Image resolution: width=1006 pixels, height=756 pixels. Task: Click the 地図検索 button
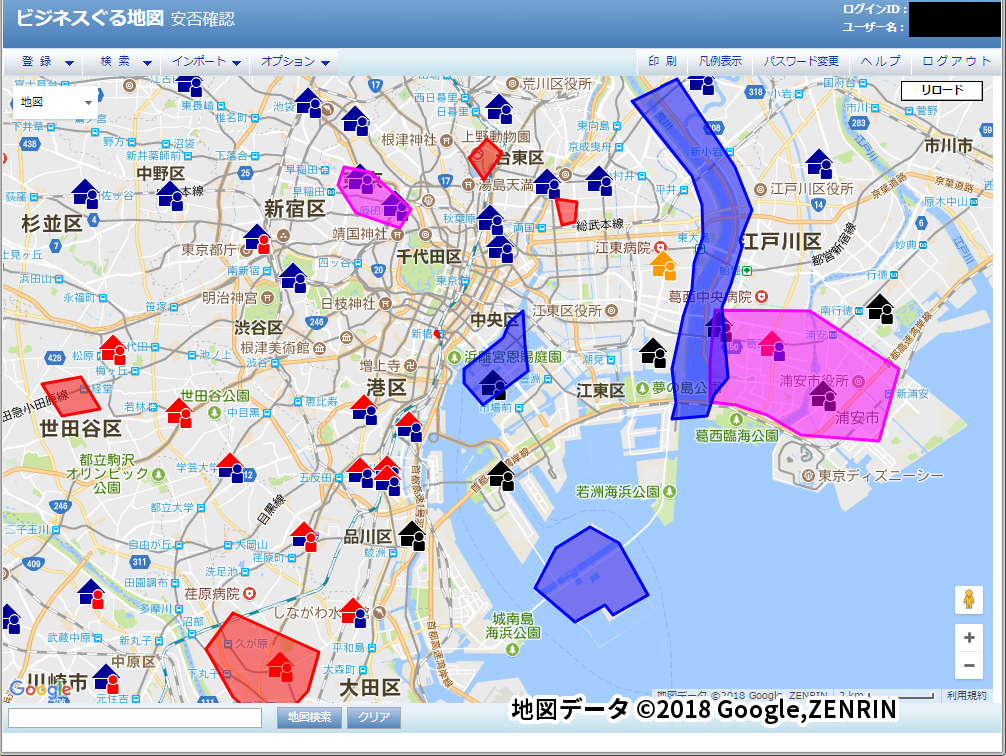point(309,717)
